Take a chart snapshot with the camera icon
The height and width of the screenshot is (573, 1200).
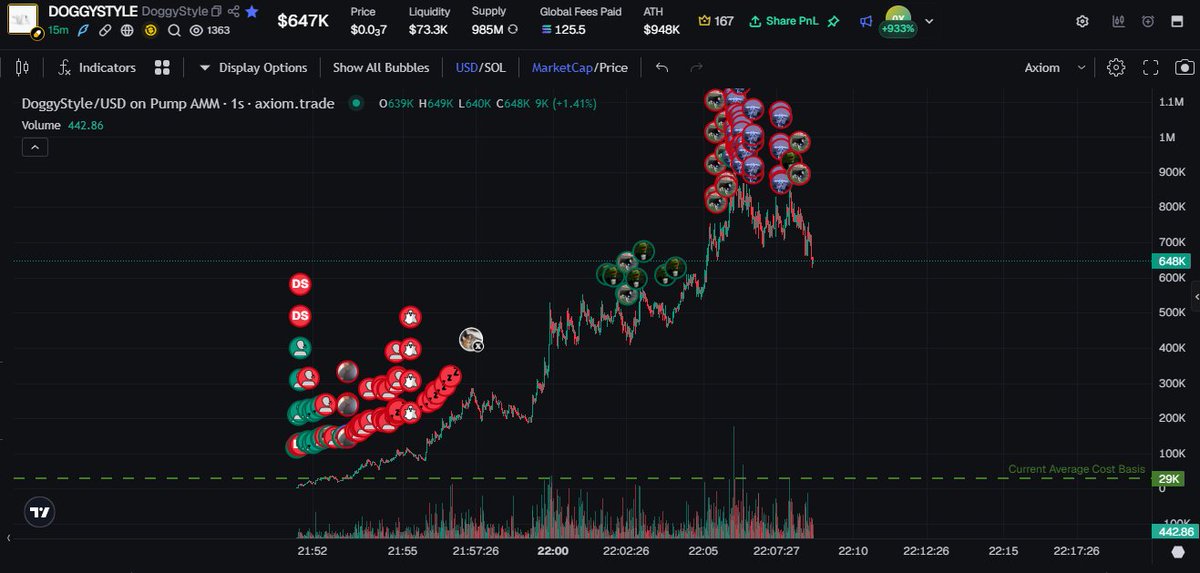coord(1184,67)
